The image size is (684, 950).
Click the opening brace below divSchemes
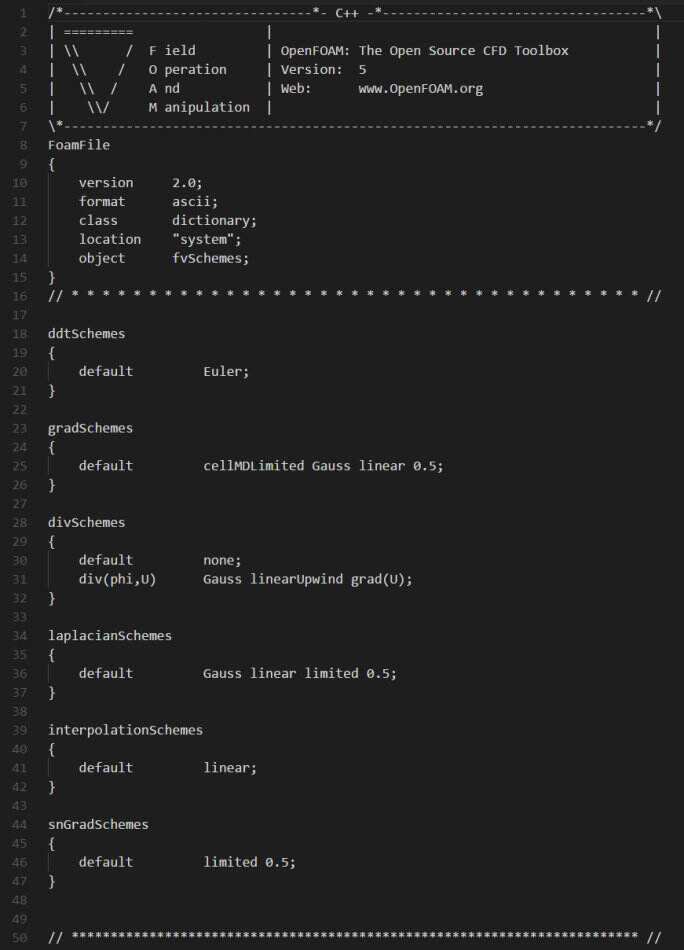[x=51, y=542]
